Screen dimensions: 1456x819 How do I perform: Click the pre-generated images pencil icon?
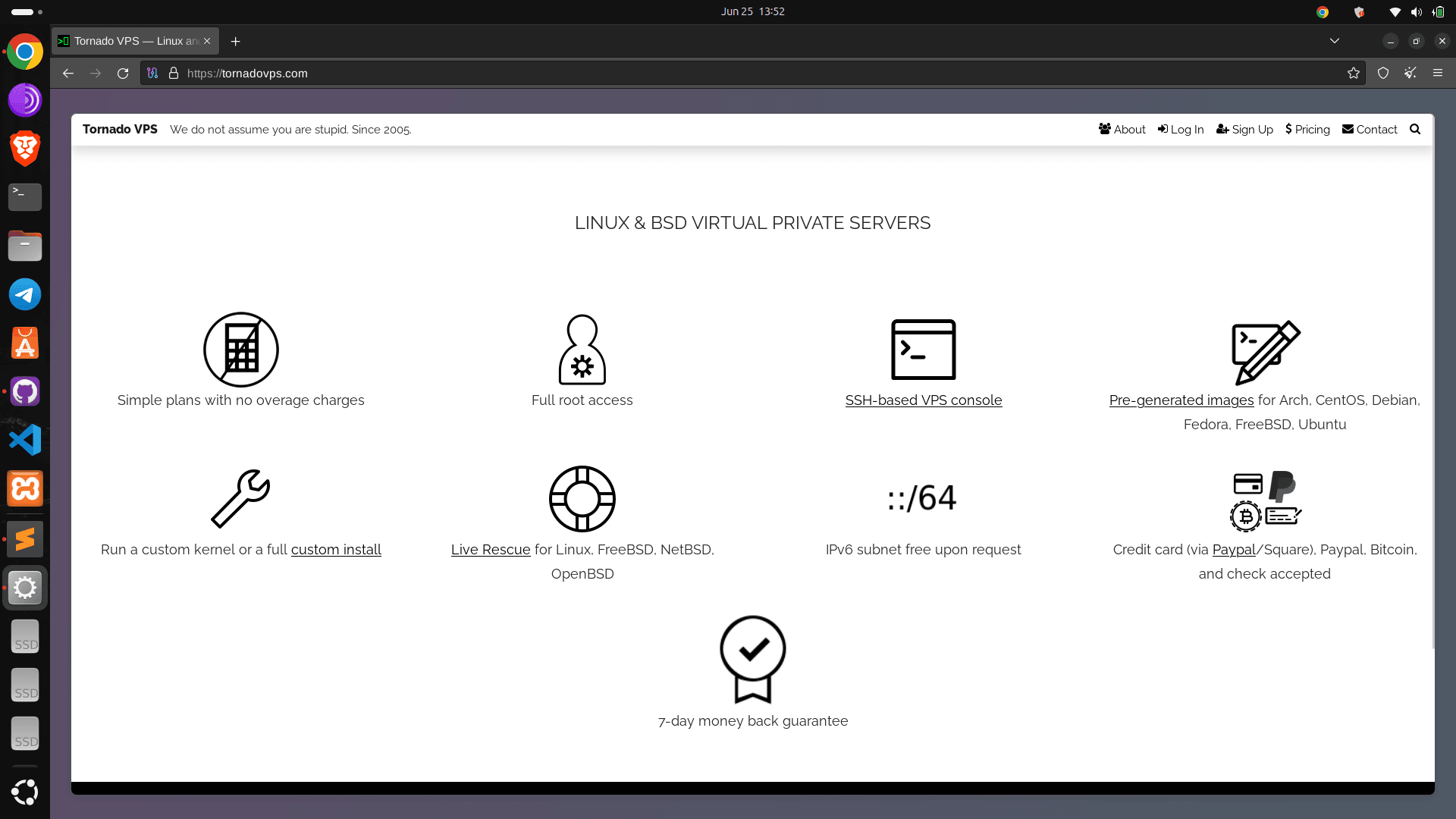pos(1265,353)
